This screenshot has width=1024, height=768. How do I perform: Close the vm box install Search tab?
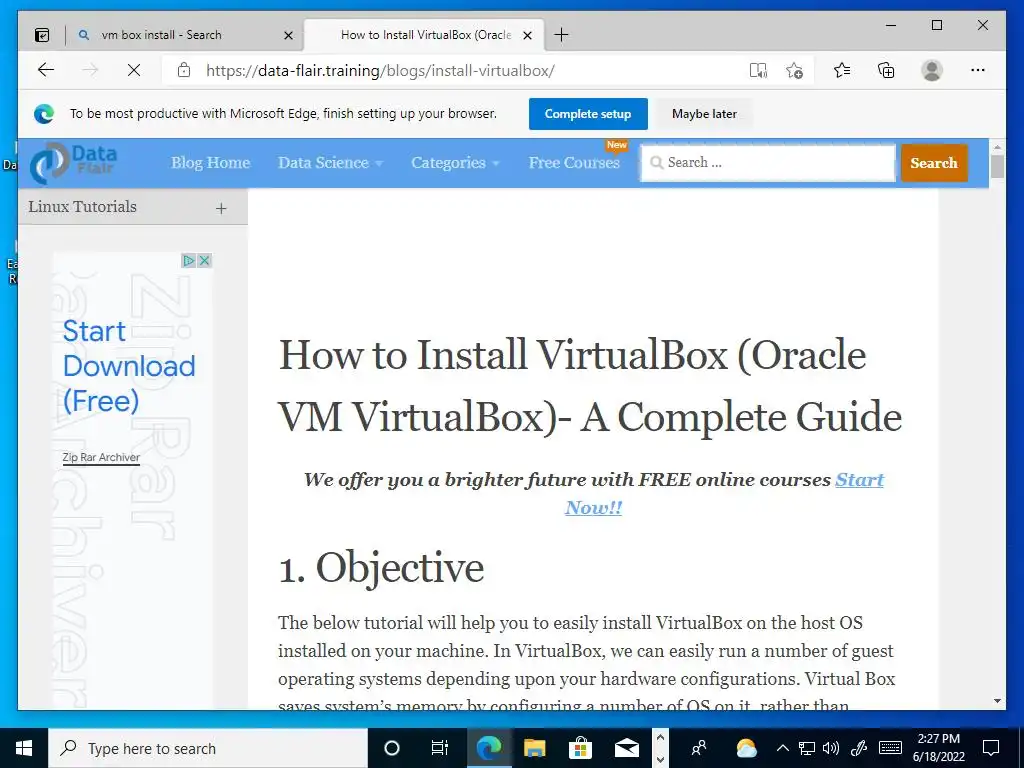click(x=288, y=35)
